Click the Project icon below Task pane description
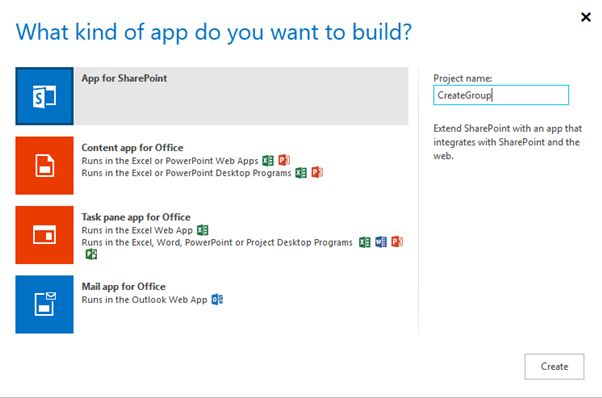 point(91,254)
